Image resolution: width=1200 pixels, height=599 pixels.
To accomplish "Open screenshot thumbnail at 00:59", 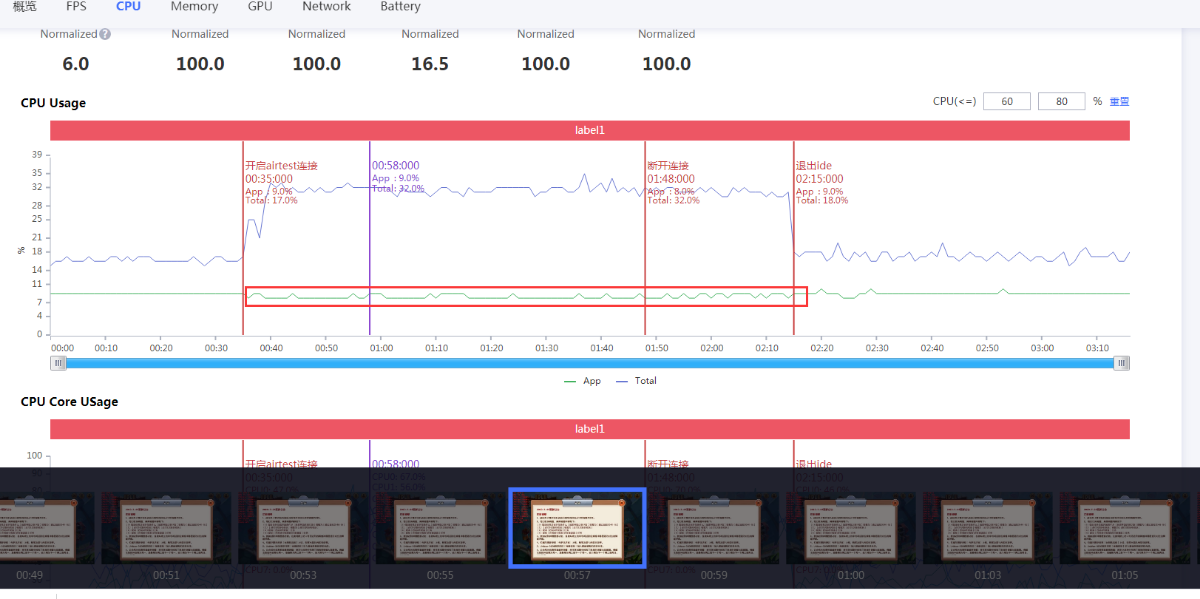I will click(x=714, y=528).
